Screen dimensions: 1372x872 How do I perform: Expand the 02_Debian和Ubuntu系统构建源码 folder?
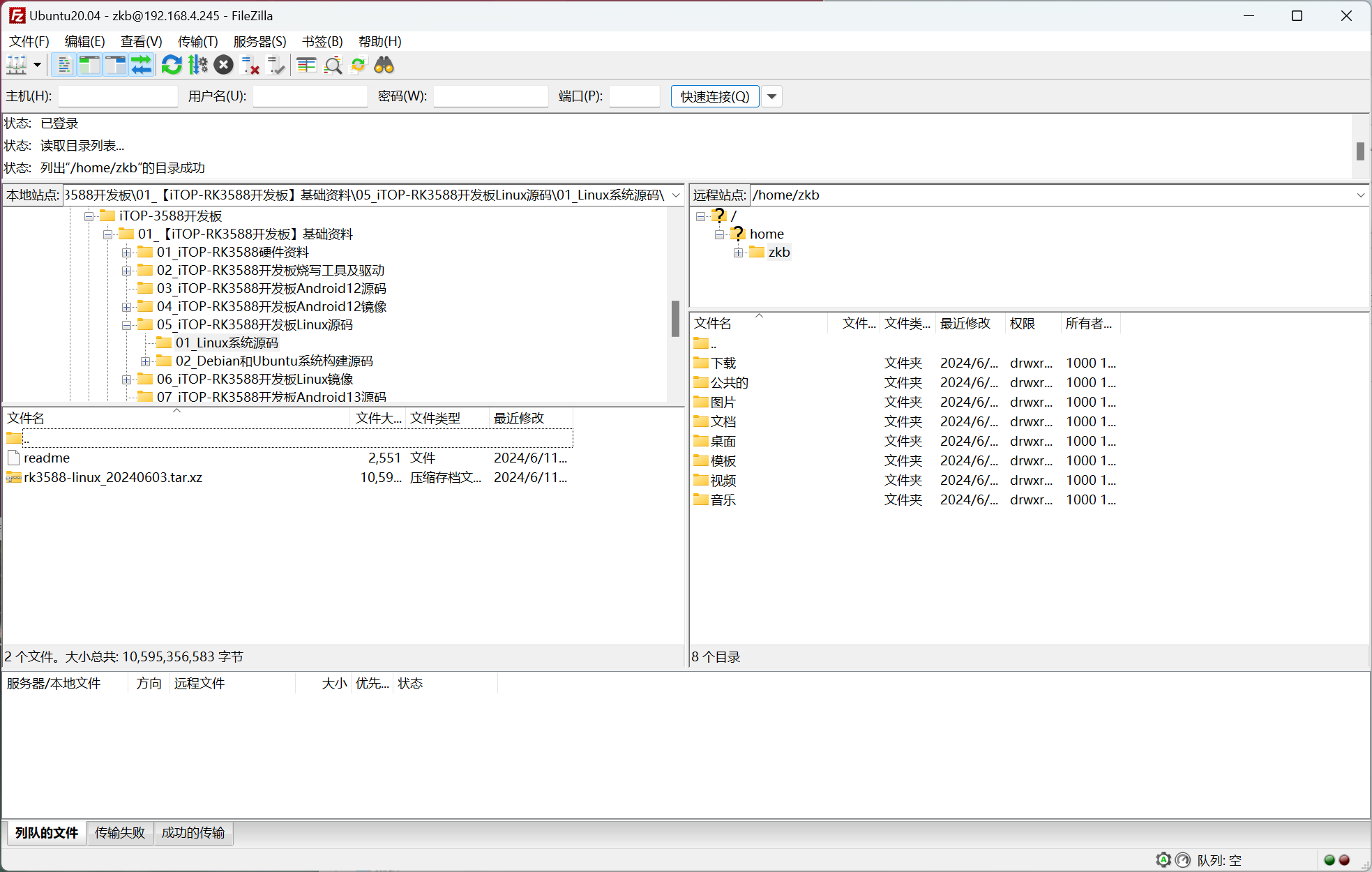pyautogui.click(x=145, y=361)
